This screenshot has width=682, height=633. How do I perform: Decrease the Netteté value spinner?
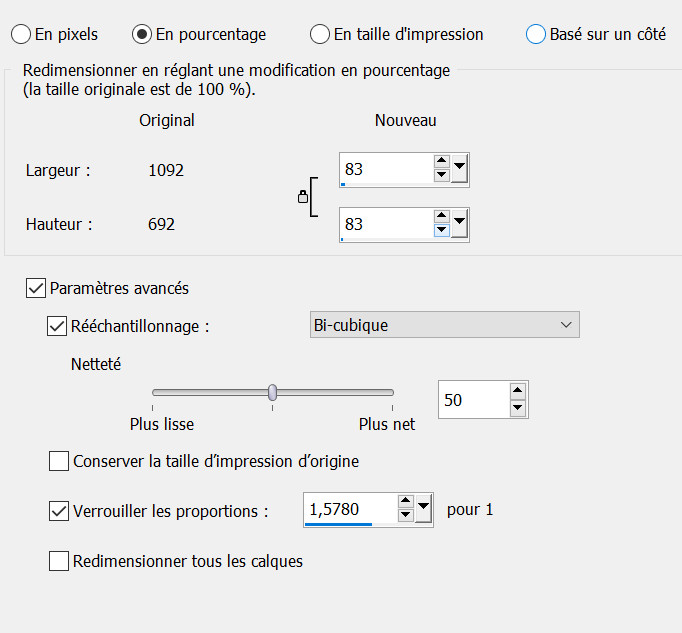click(517, 407)
